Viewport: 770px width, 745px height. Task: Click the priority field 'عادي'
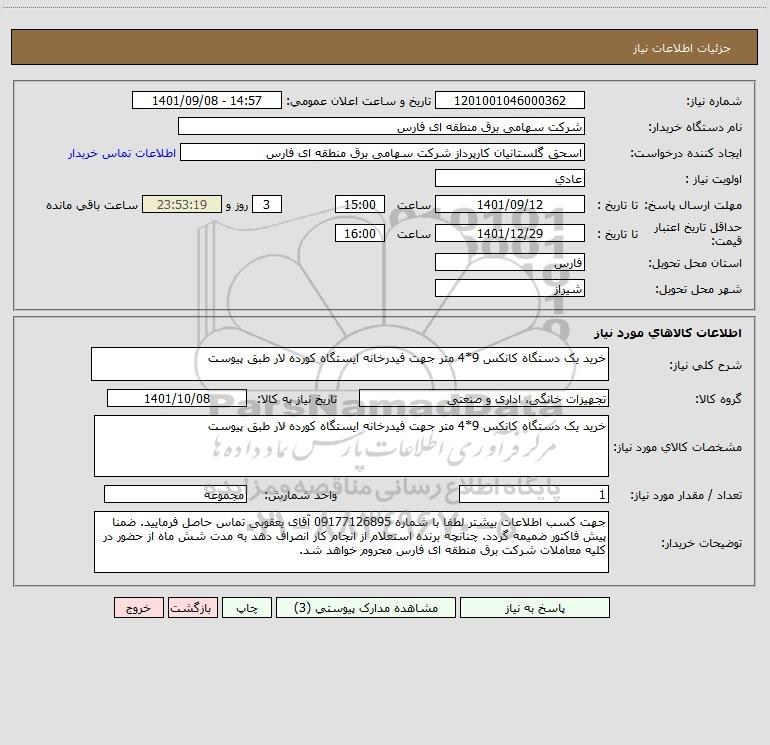point(510,179)
